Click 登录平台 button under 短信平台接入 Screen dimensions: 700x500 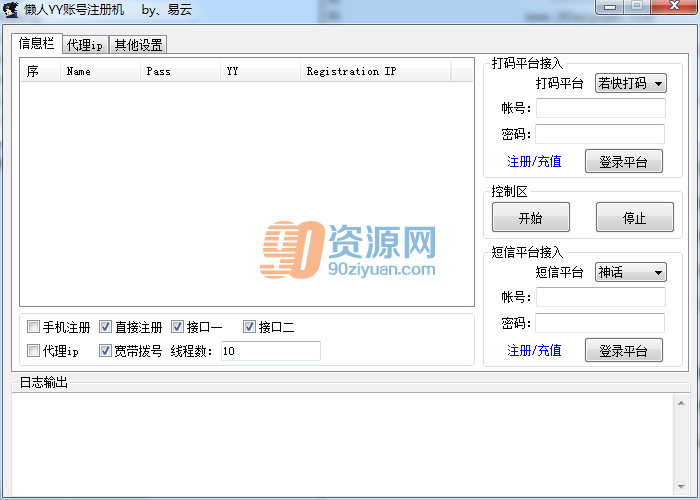point(624,350)
